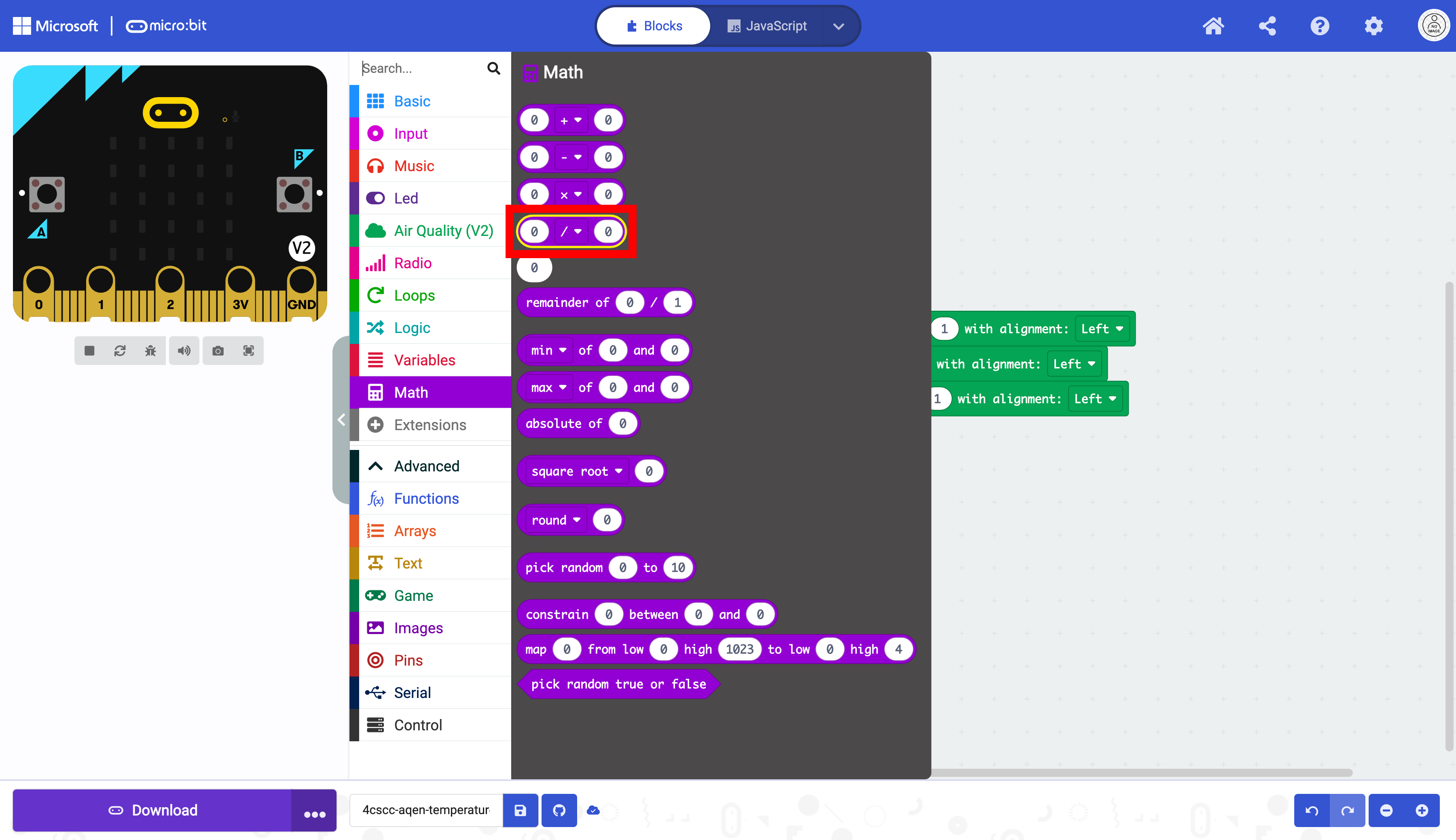Redo the last action

(x=1348, y=810)
